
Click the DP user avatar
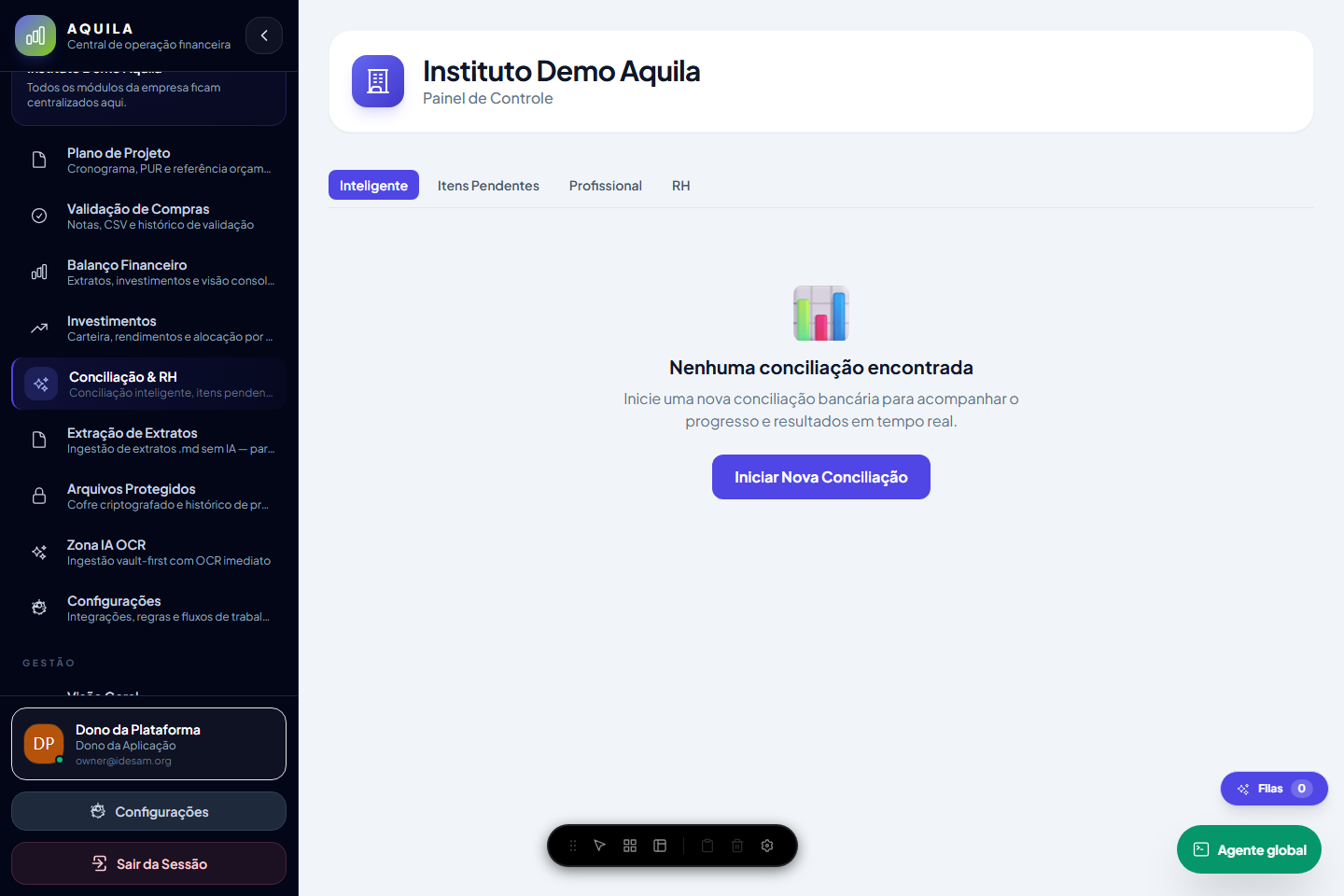44,744
